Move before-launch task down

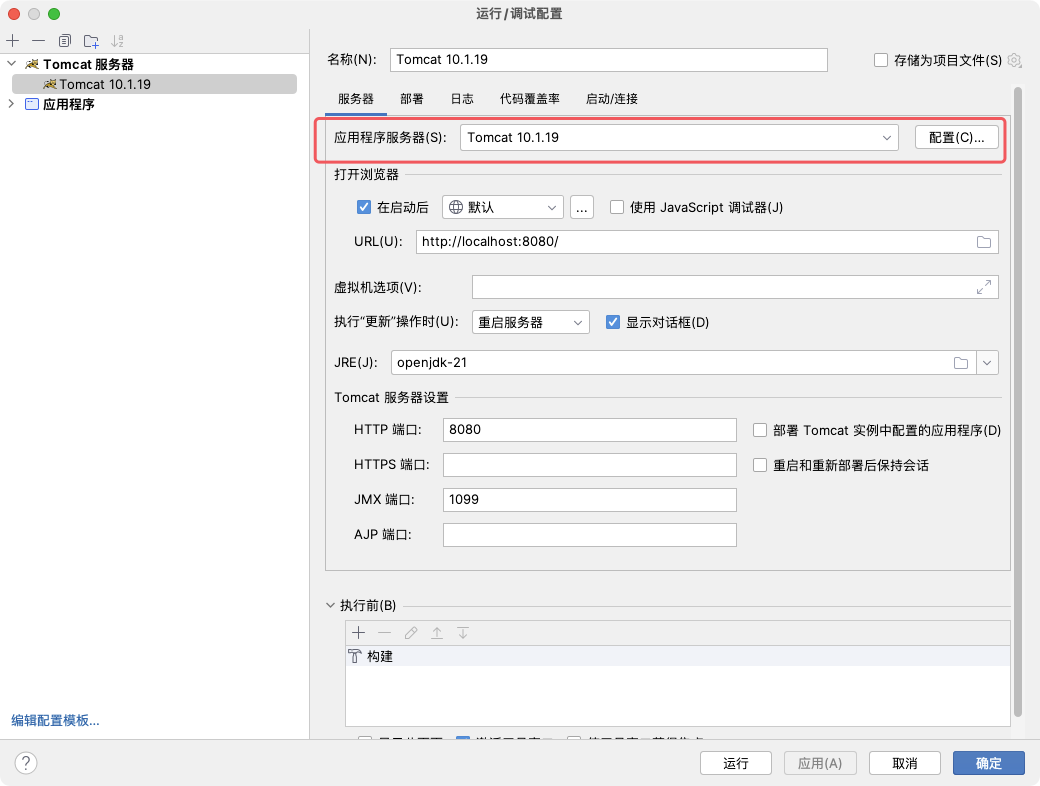[x=463, y=633]
